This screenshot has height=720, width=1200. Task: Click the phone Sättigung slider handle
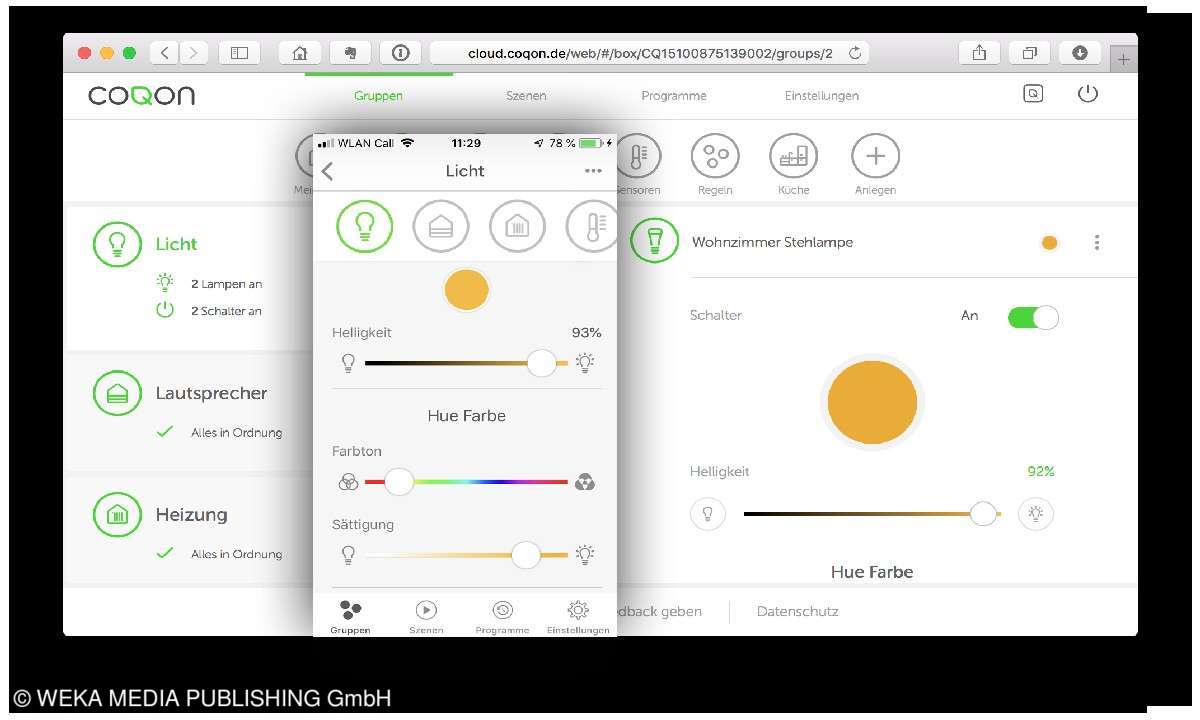tap(526, 555)
